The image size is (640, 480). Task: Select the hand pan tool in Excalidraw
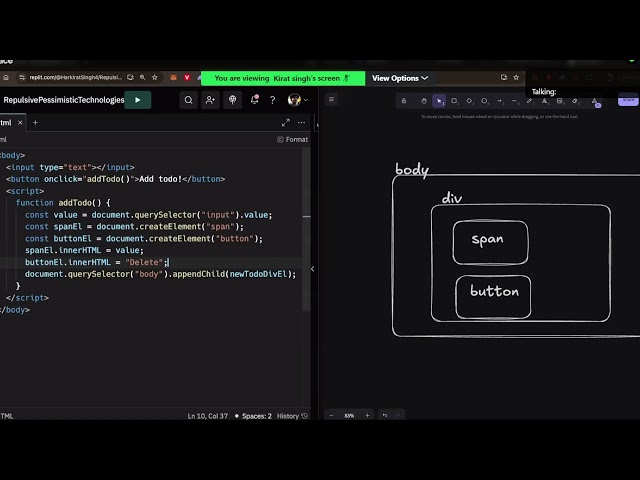coord(423,101)
